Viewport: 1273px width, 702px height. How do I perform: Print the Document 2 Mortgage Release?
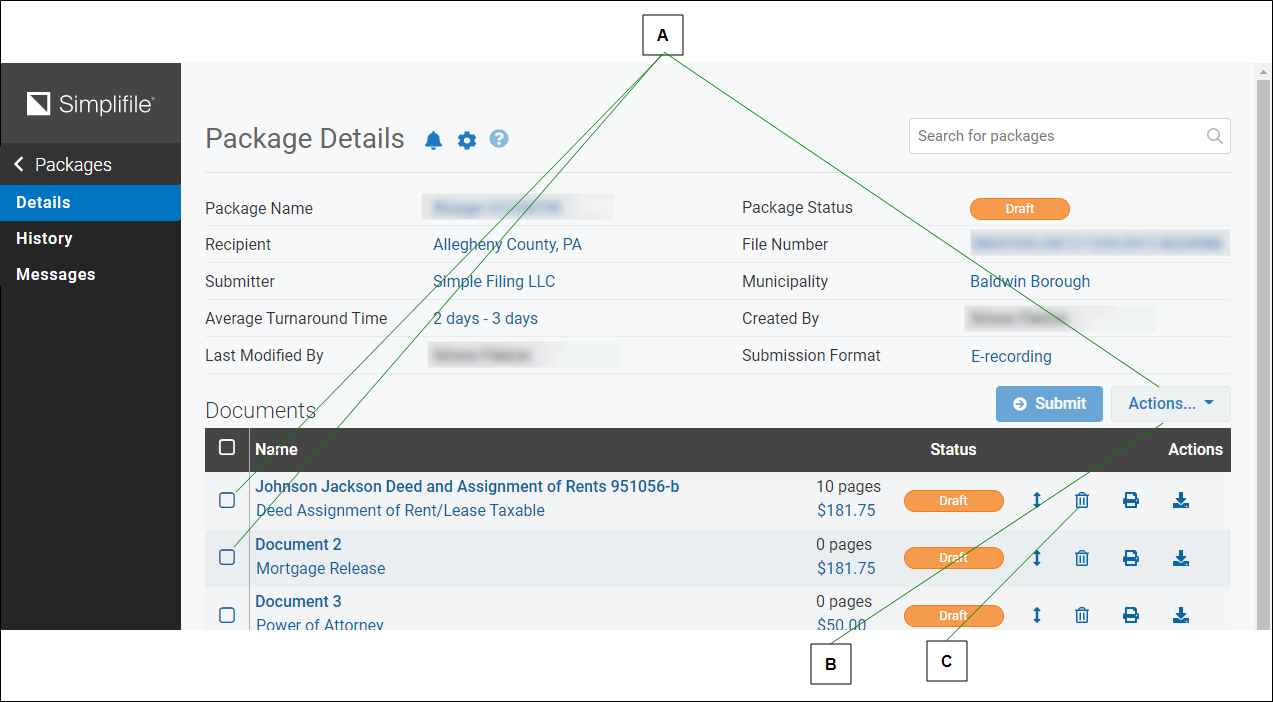coord(1130,558)
